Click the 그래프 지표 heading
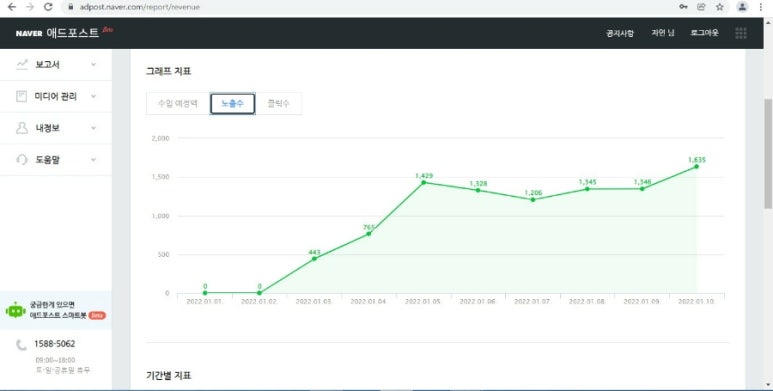773x391 pixels. click(169, 71)
